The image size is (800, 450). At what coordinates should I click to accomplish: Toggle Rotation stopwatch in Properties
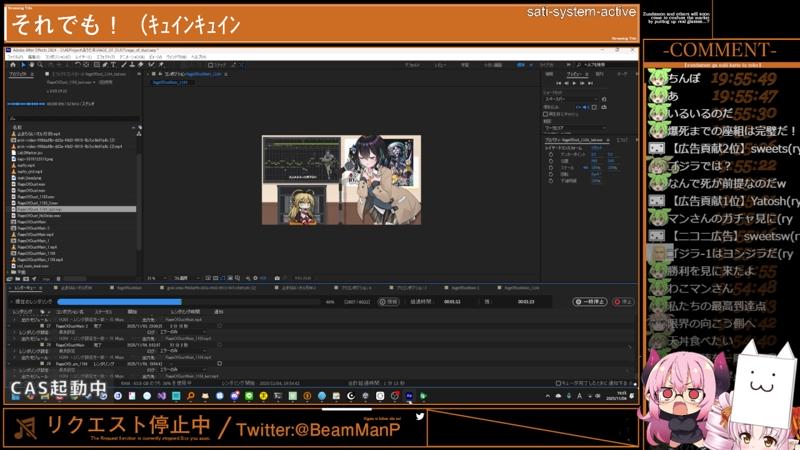click(551, 174)
